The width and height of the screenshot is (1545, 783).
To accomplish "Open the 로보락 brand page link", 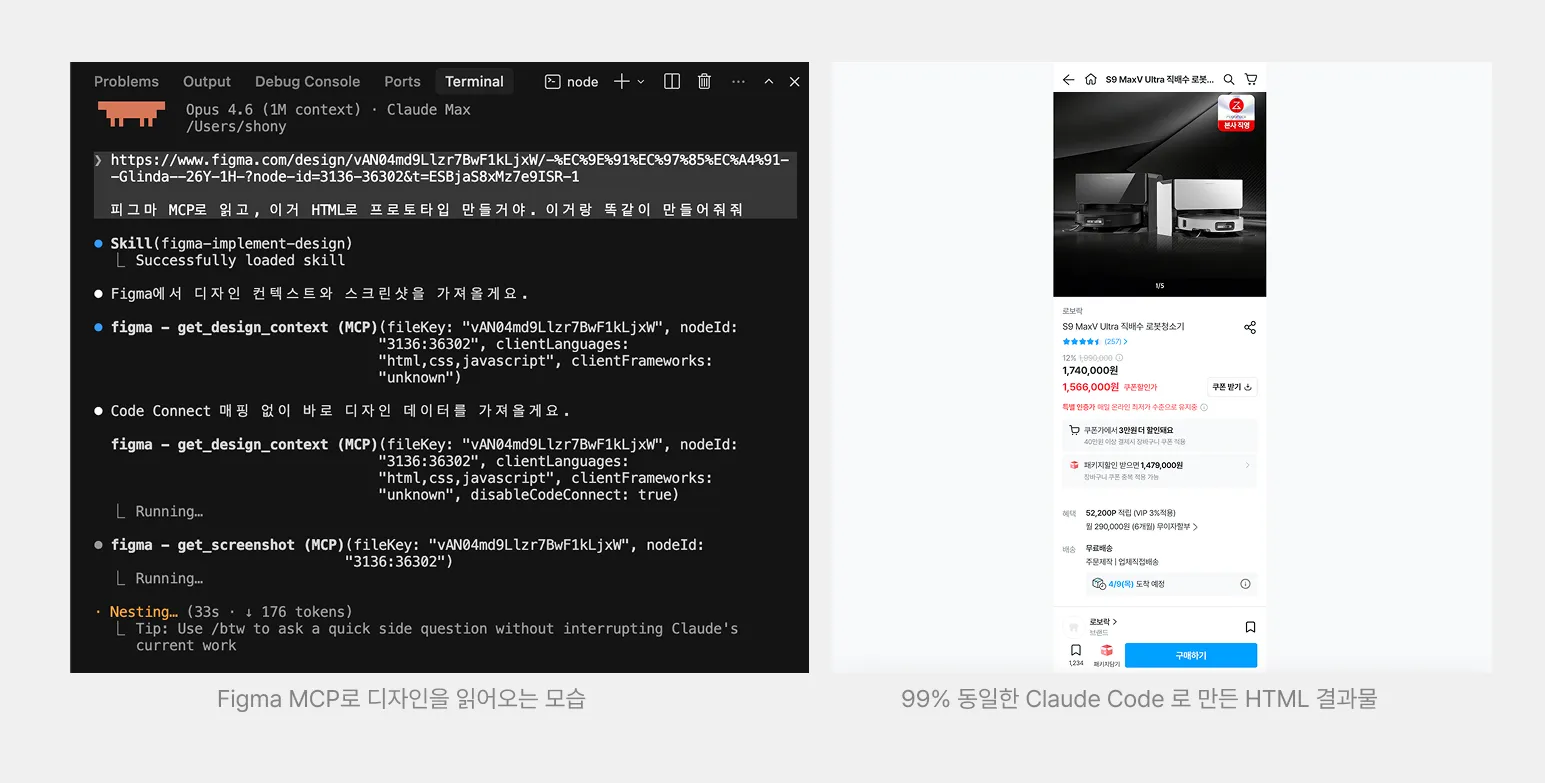I will [1103, 622].
